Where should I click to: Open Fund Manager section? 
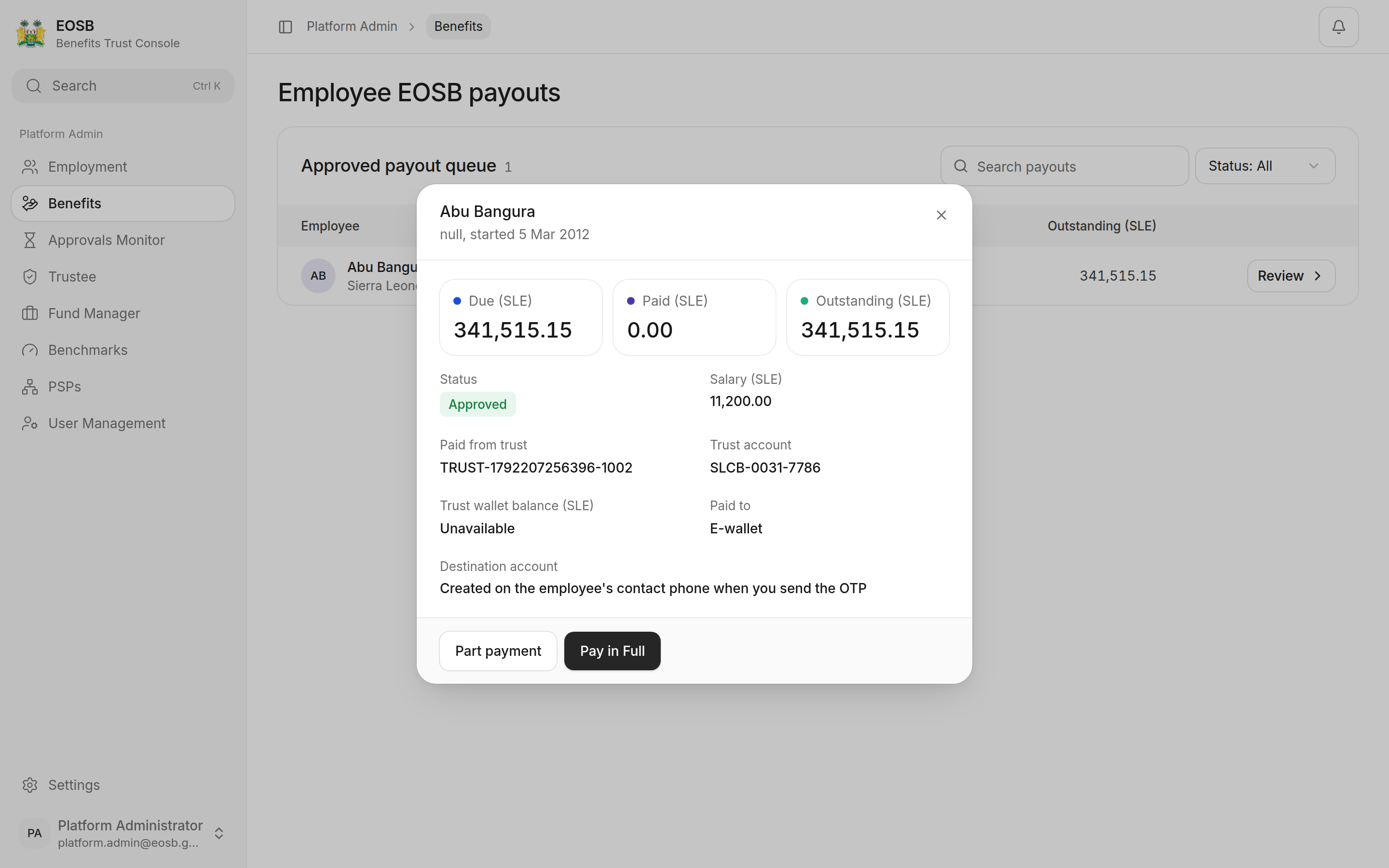click(x=123, y=313)
